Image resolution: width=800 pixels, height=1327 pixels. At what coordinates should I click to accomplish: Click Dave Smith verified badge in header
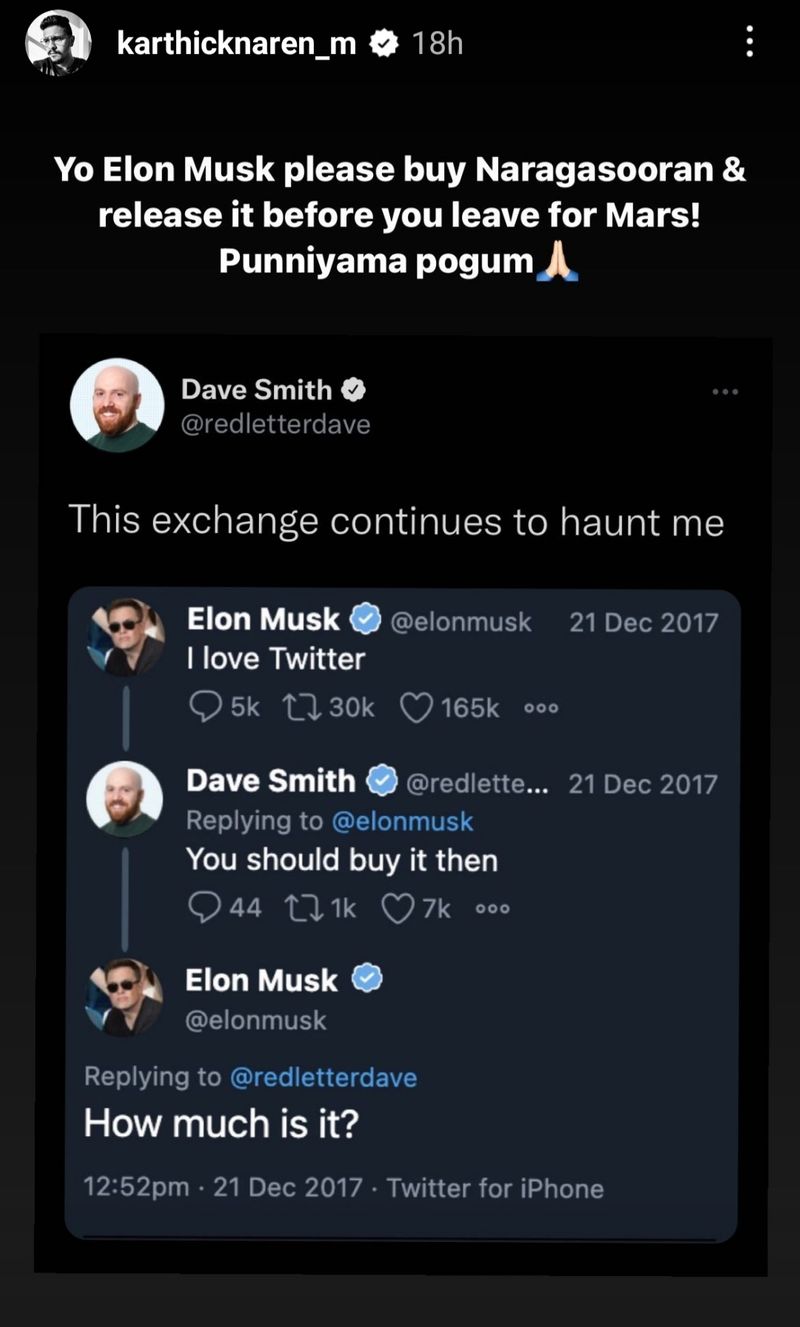(x=354, y=389)
